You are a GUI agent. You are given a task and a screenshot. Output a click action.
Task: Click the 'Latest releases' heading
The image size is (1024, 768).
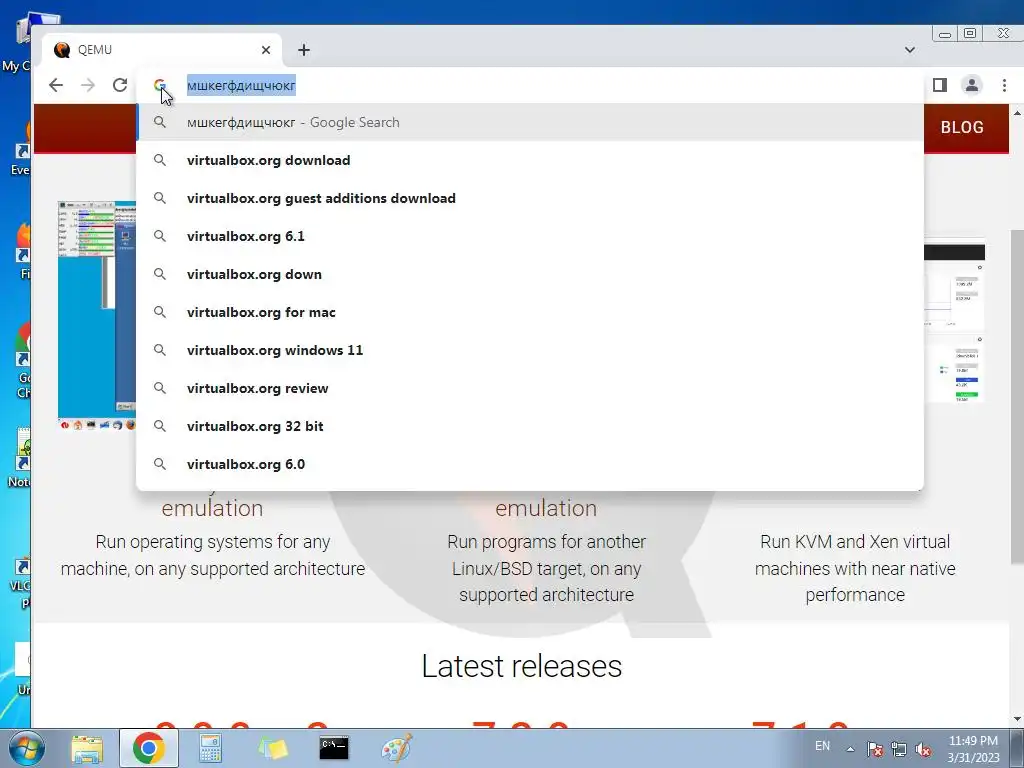[522, 666]
